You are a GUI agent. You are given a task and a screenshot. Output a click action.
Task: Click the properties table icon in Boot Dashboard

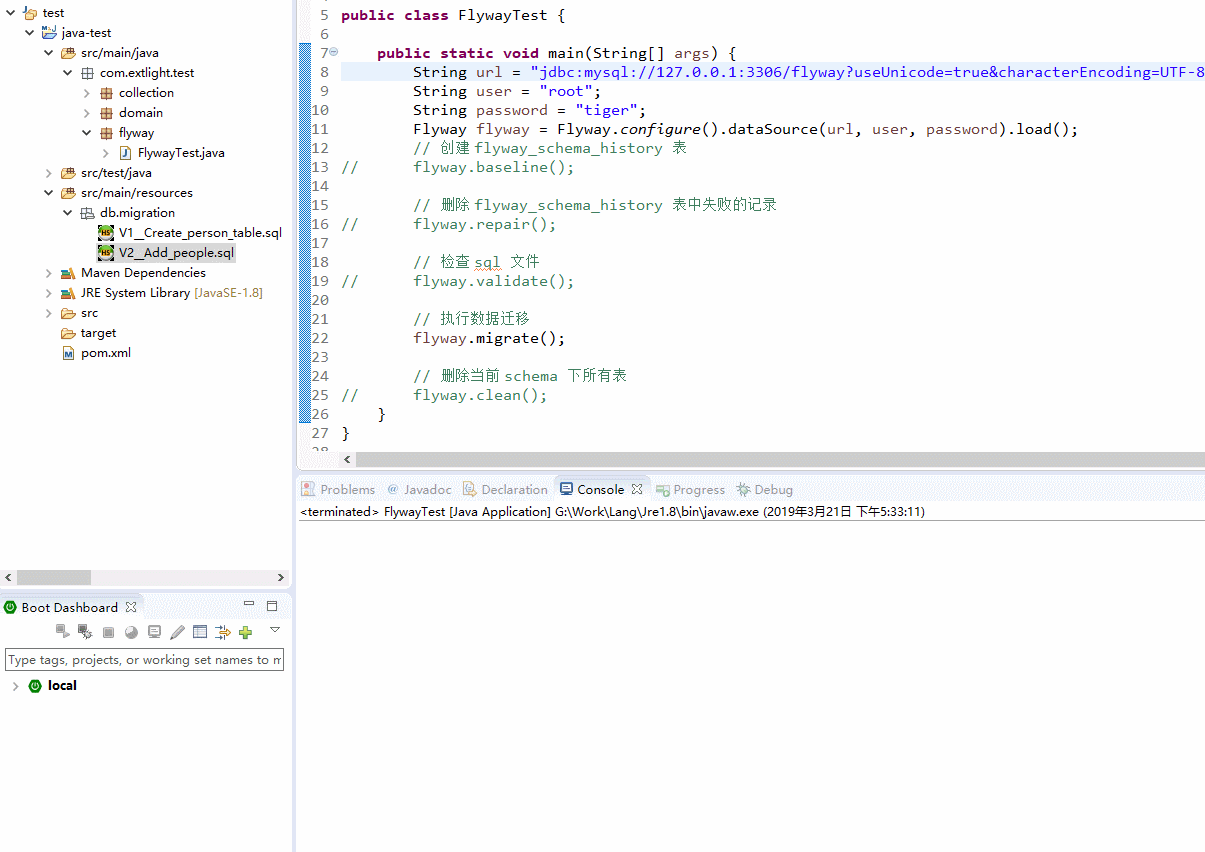coord(200,632)
